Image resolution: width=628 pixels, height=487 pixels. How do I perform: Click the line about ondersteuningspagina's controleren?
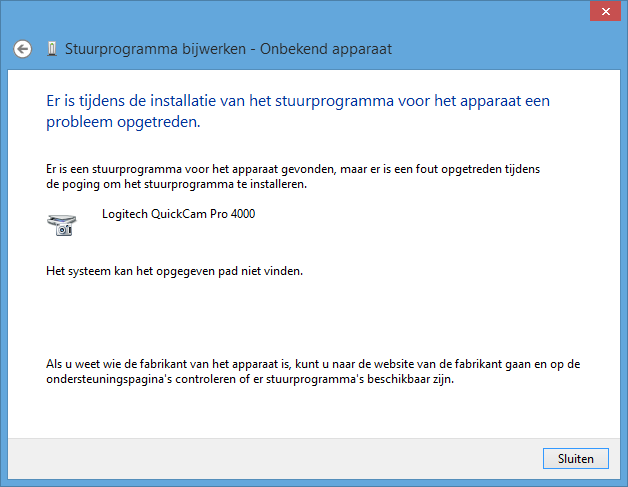250,379
